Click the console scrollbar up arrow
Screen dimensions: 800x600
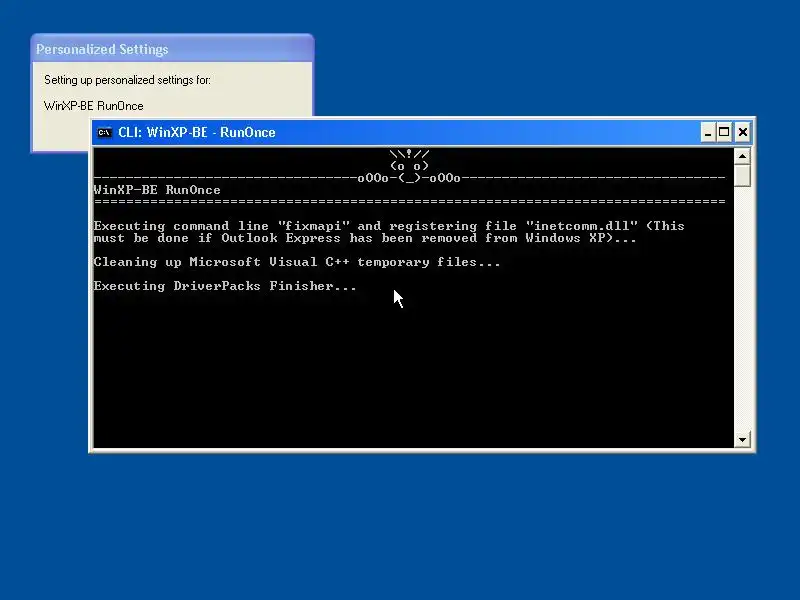(x=742, y=156)
